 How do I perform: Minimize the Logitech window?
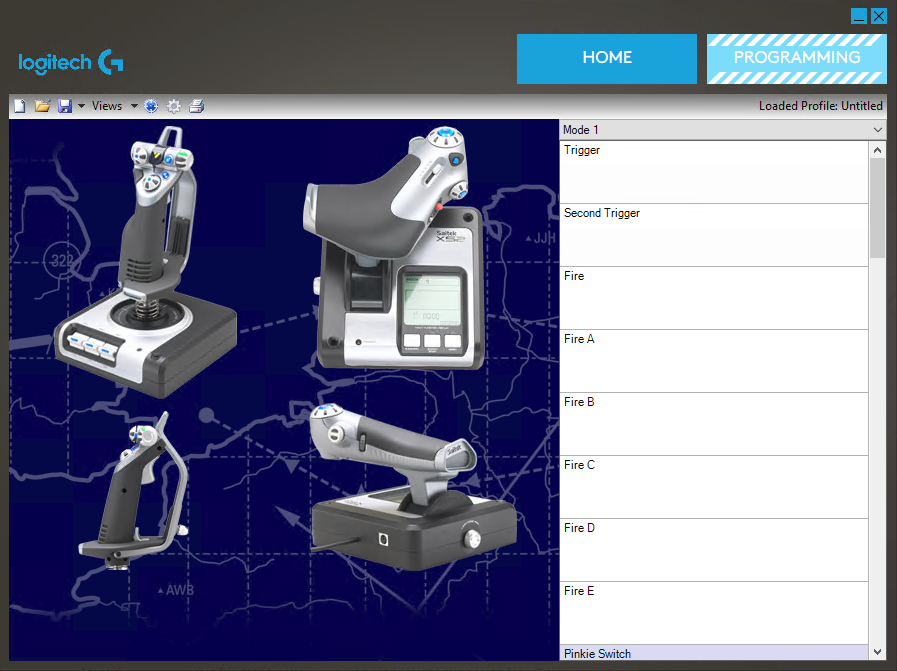[x=859, y=16]
